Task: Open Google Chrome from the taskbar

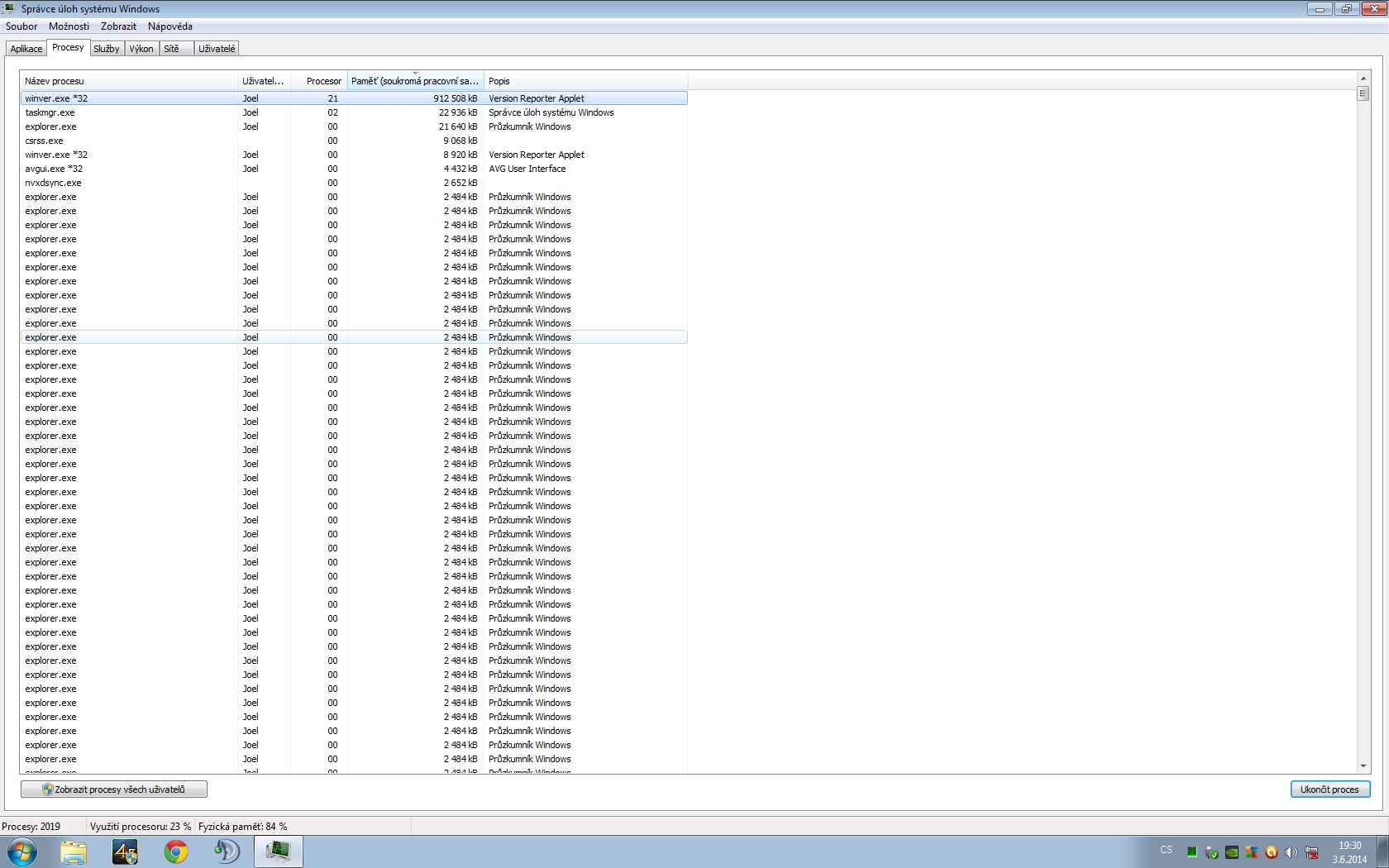Action: click(x=176, y=851)
